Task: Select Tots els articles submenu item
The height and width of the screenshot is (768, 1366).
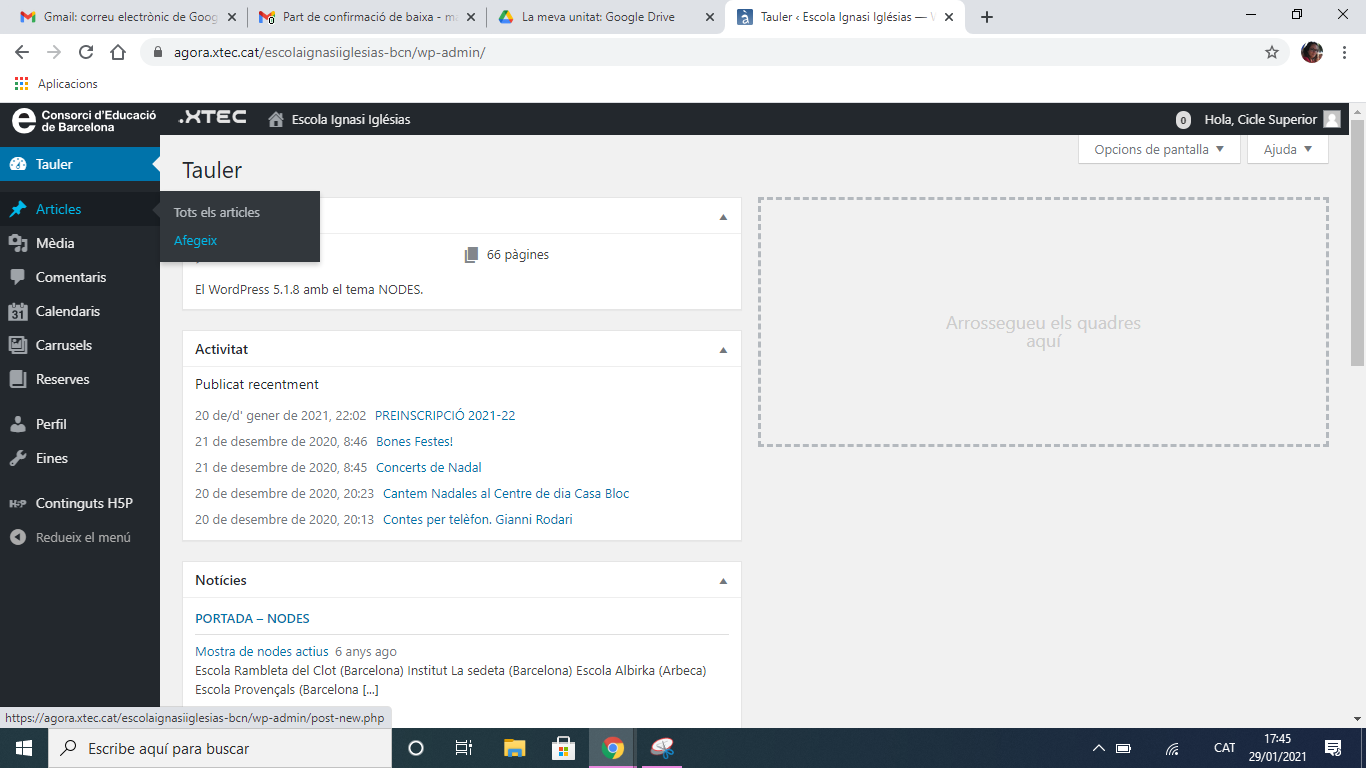Action: pos(216,212)
